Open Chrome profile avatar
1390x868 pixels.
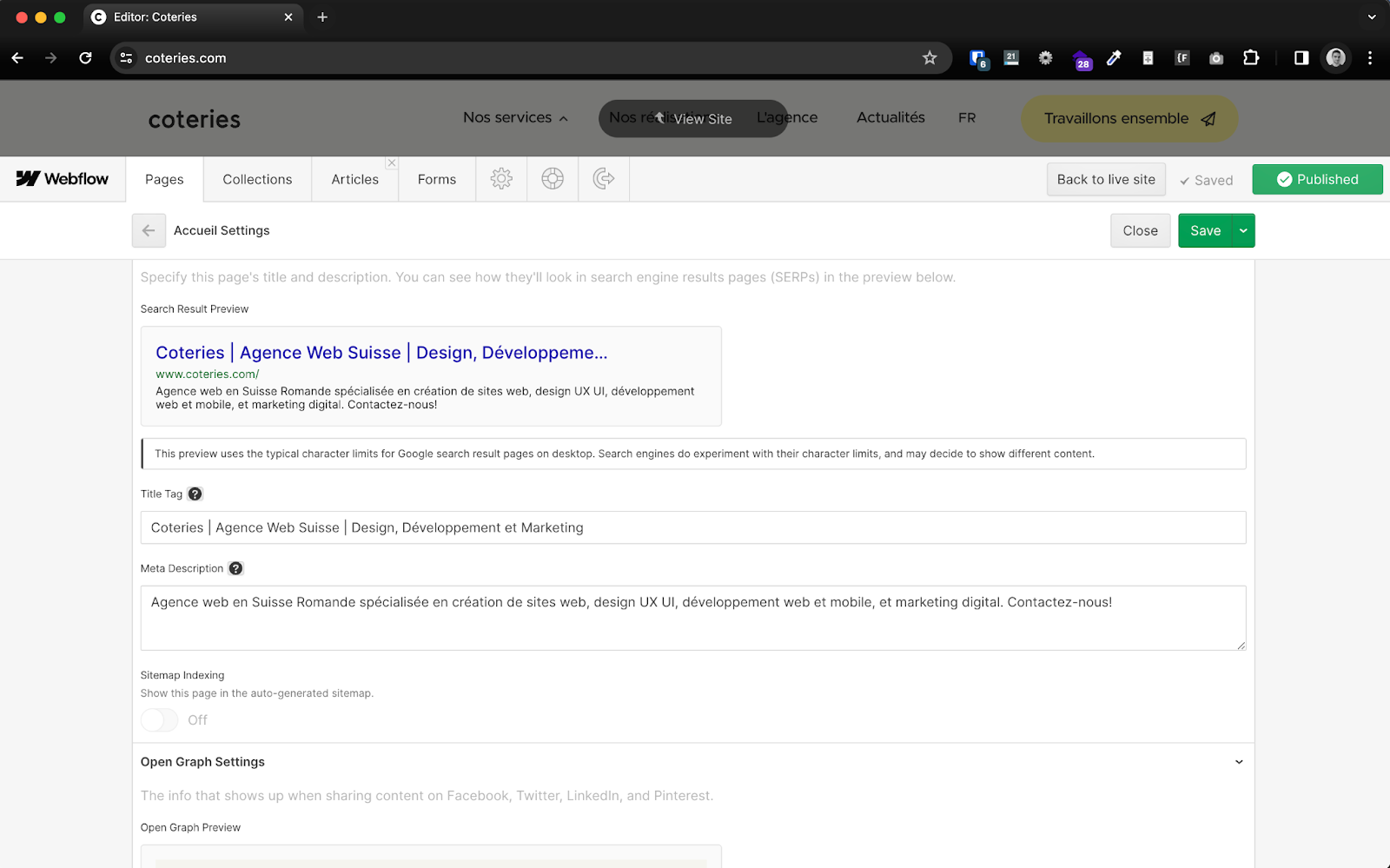tap(1336, 58)
